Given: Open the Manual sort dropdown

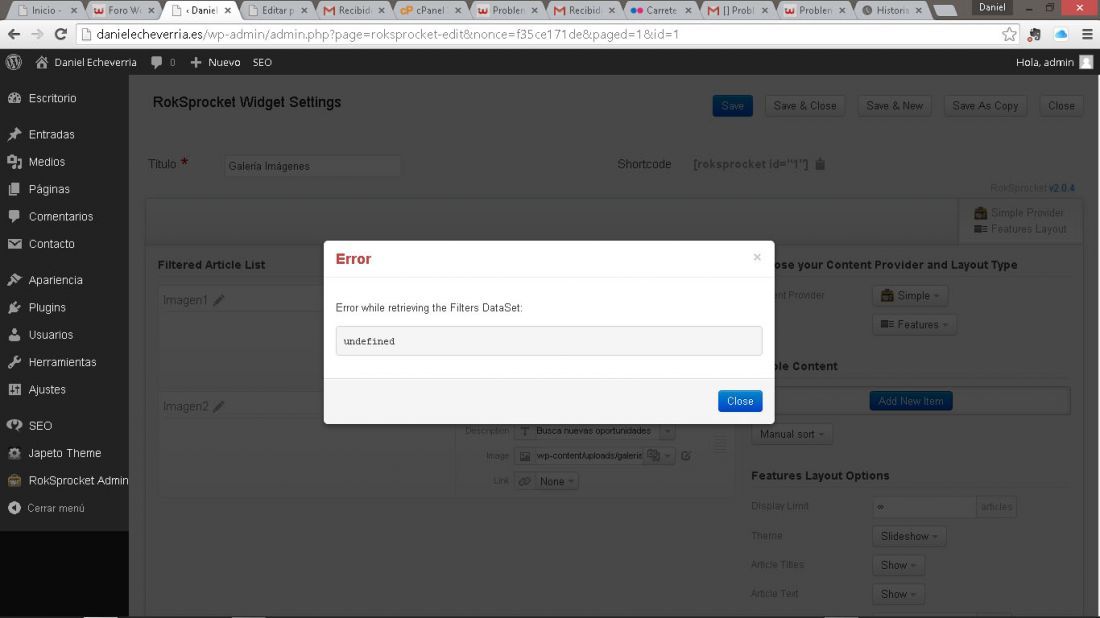Looking at the screenshot, I should point(791,434).
